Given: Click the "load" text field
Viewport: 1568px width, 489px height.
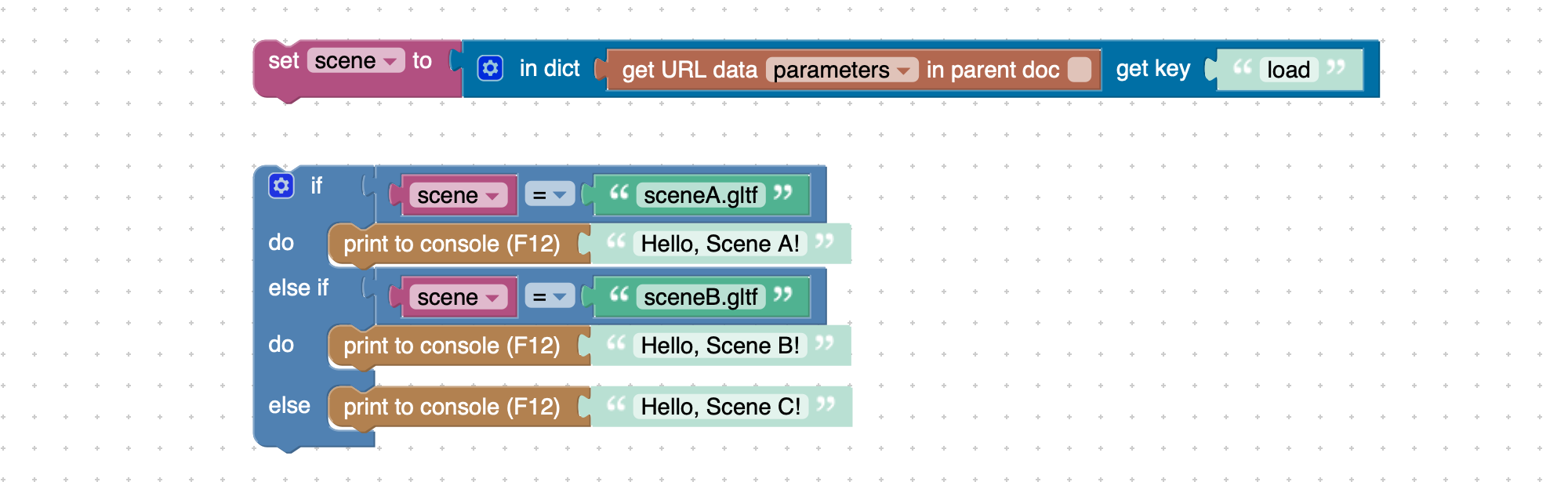Looking at the screenshot, I should tap(1288, 71).
